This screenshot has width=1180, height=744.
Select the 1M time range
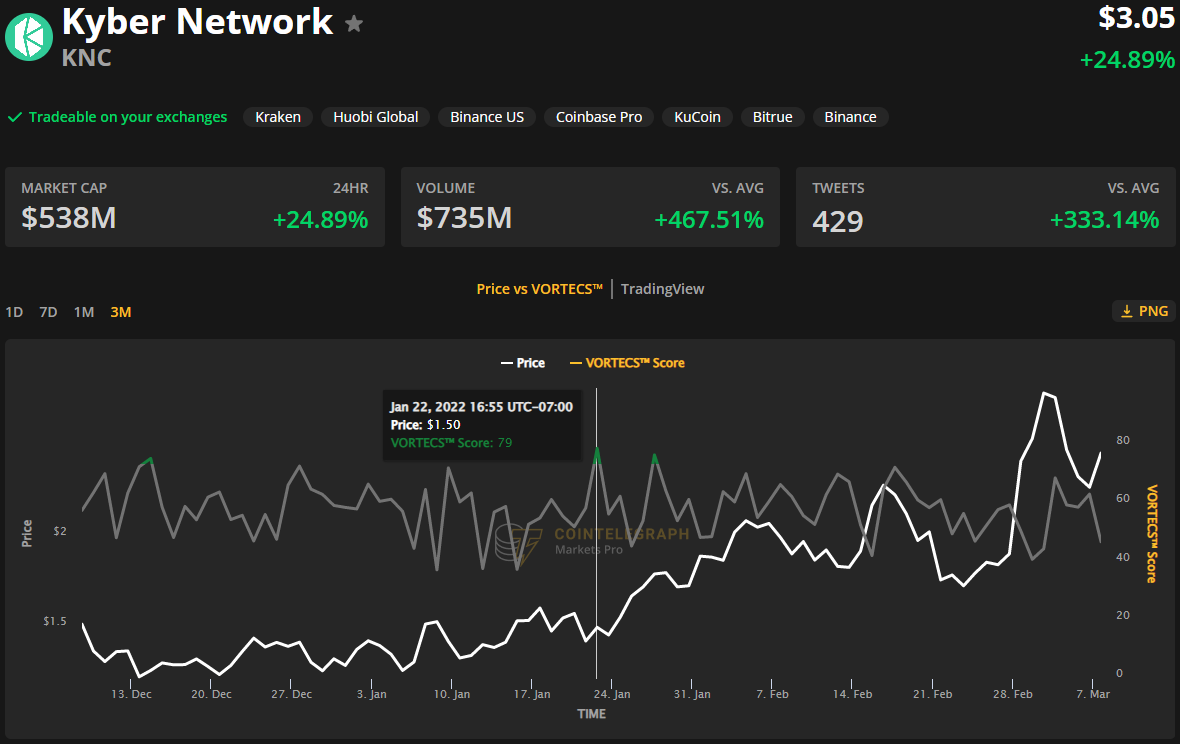(x=84, y=312)
